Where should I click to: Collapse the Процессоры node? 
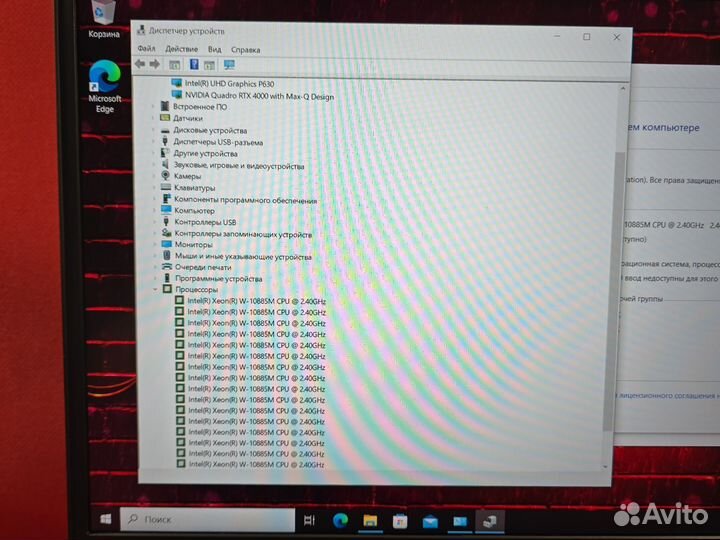point(155,289)
